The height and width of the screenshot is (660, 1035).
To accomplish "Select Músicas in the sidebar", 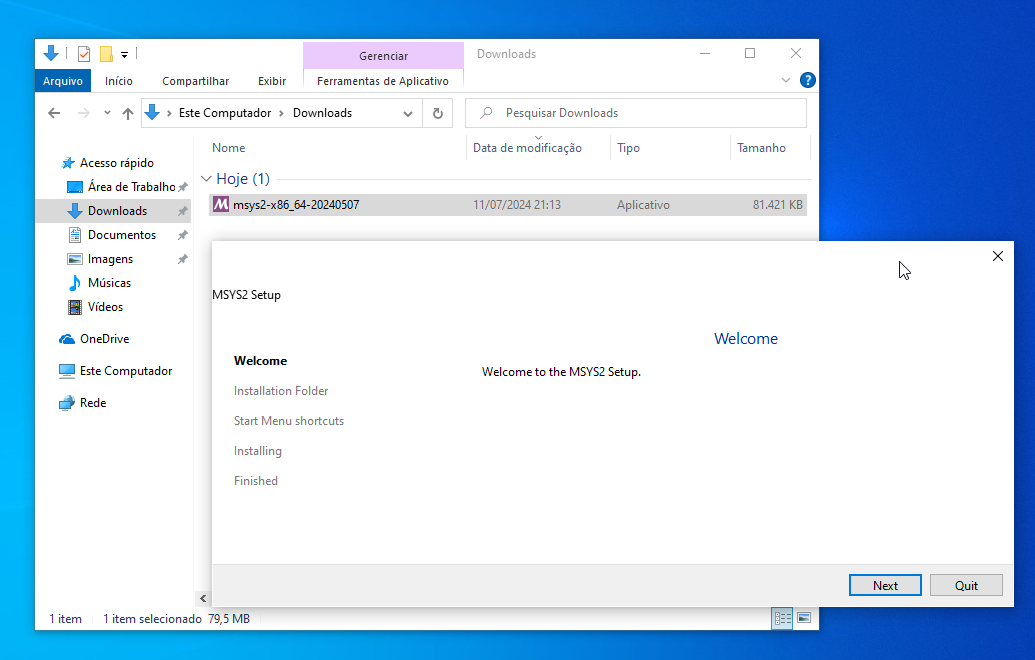I will point(109,283).
